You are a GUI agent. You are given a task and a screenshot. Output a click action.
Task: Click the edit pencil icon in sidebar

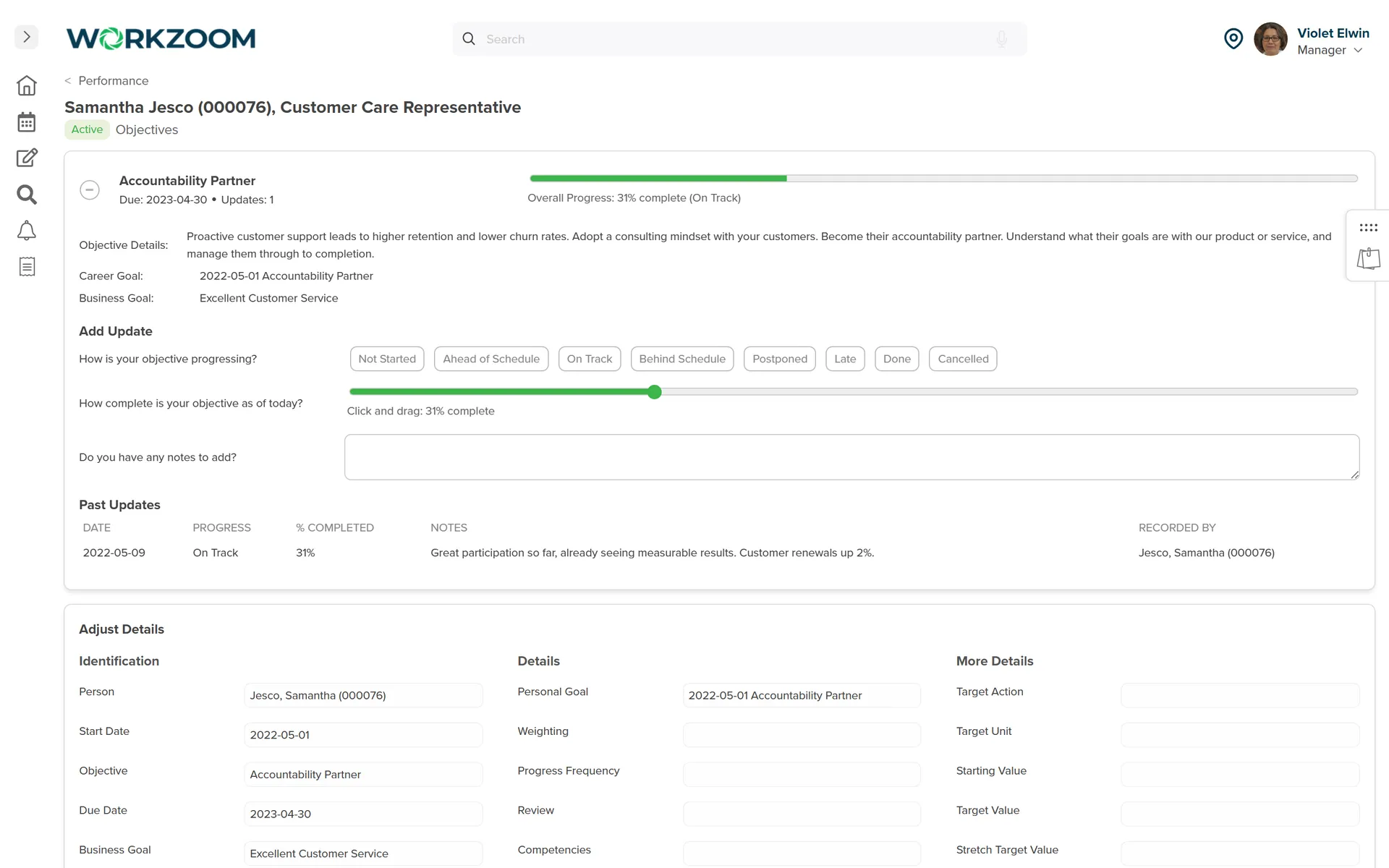click(x=27, y=158)
